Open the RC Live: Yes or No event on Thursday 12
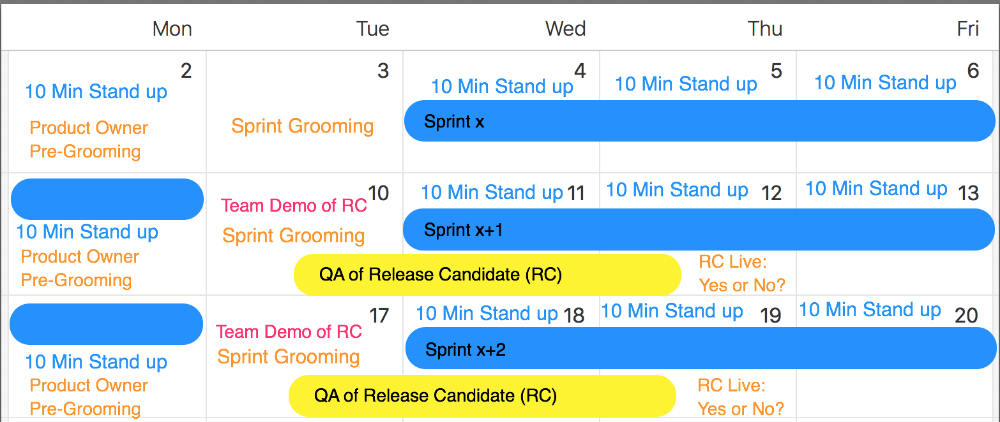Viewport: 1000px width, 422px height. point(742,273)
